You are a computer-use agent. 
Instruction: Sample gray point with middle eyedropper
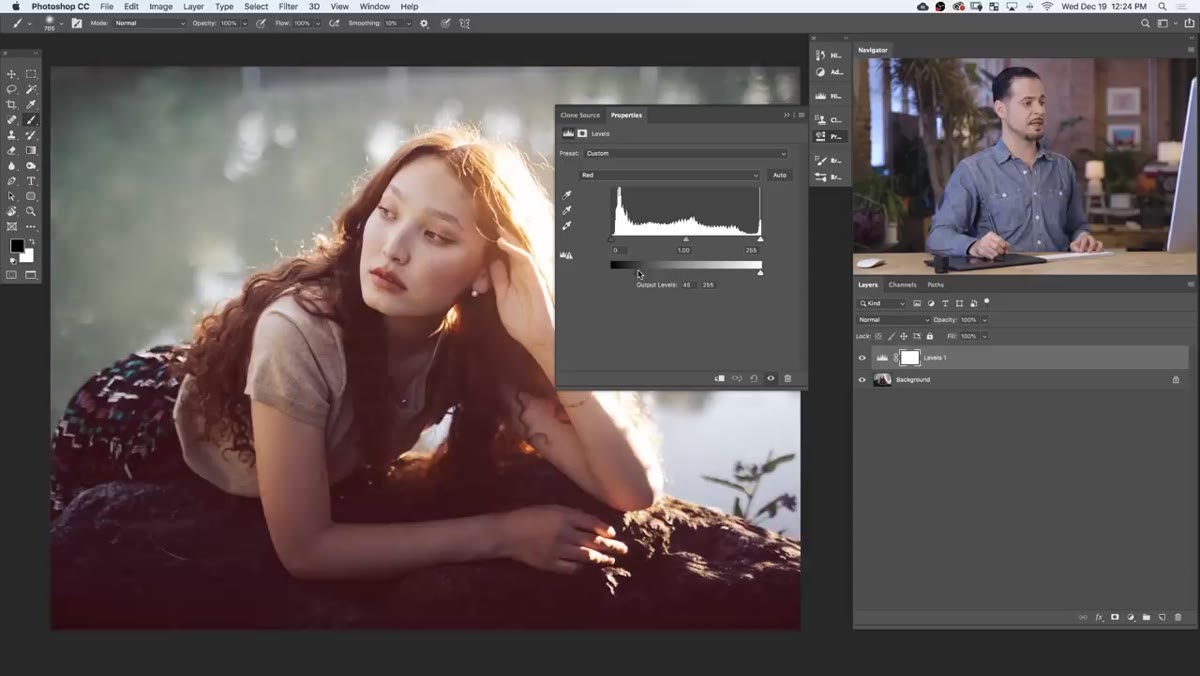567,210
